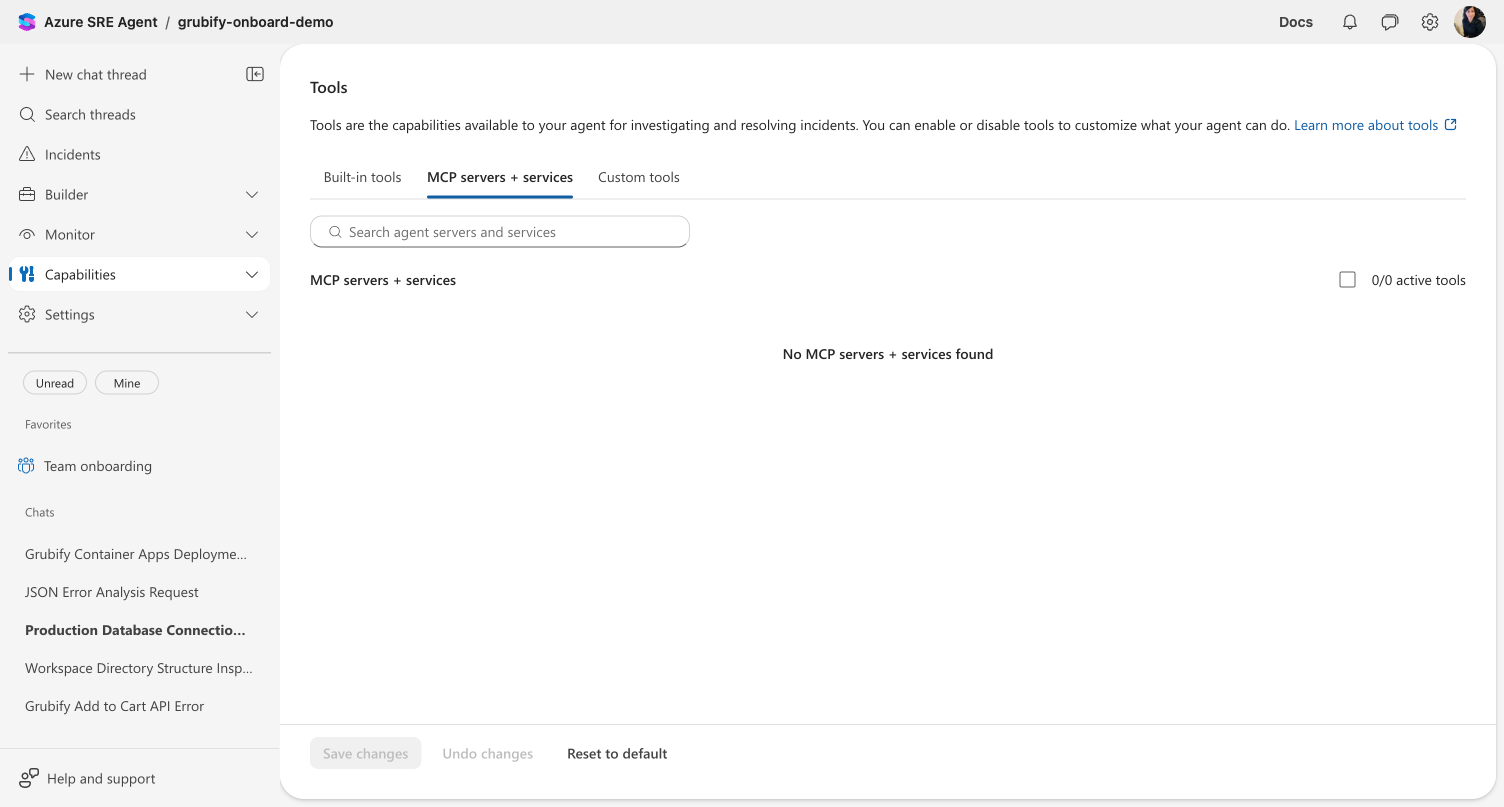Click the magnifier icon in the search box
The width and height of the screenshot is (1504, 807).
pos(336,232)
